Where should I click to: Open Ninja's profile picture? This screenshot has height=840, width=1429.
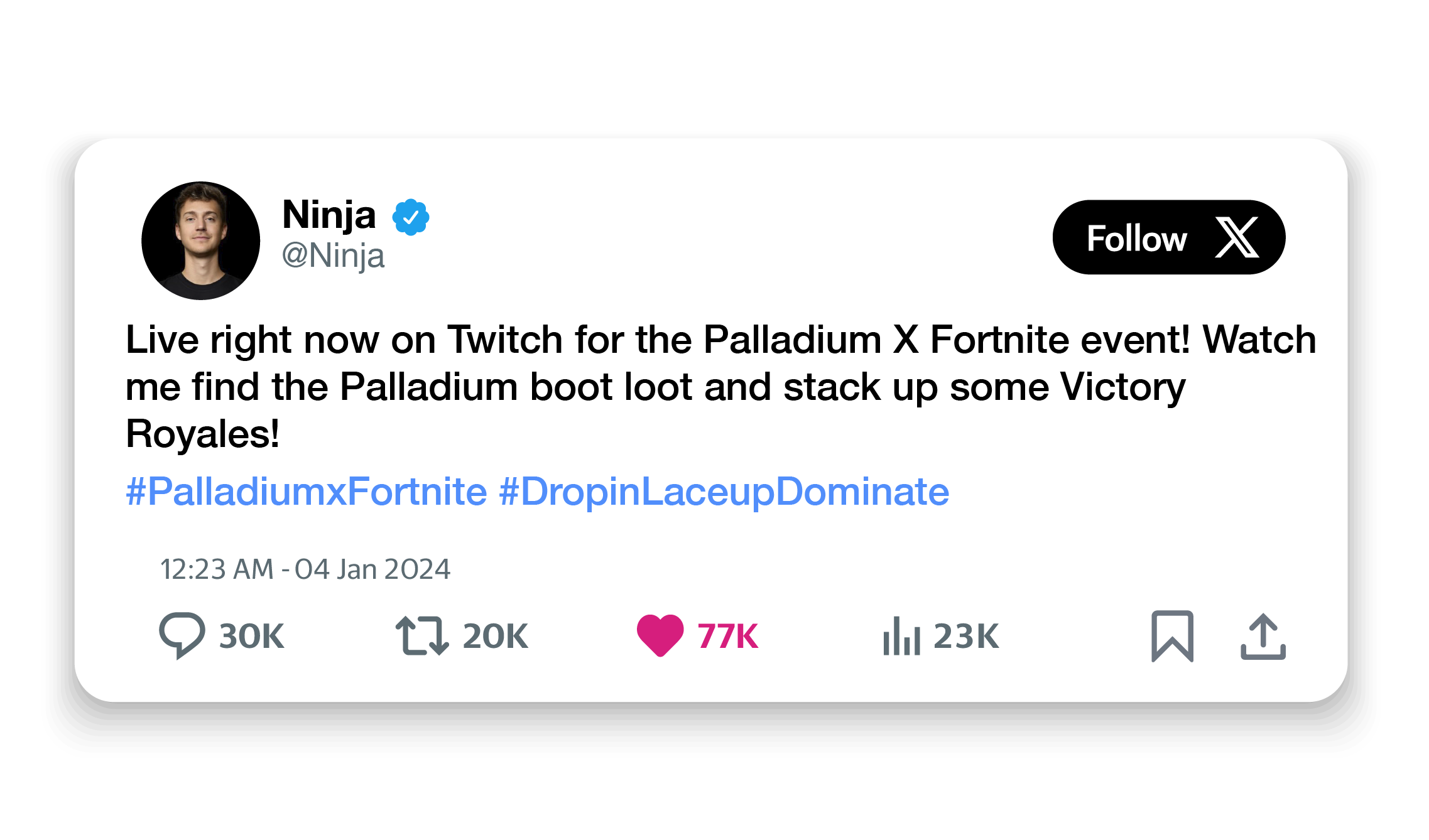point(201,240)
